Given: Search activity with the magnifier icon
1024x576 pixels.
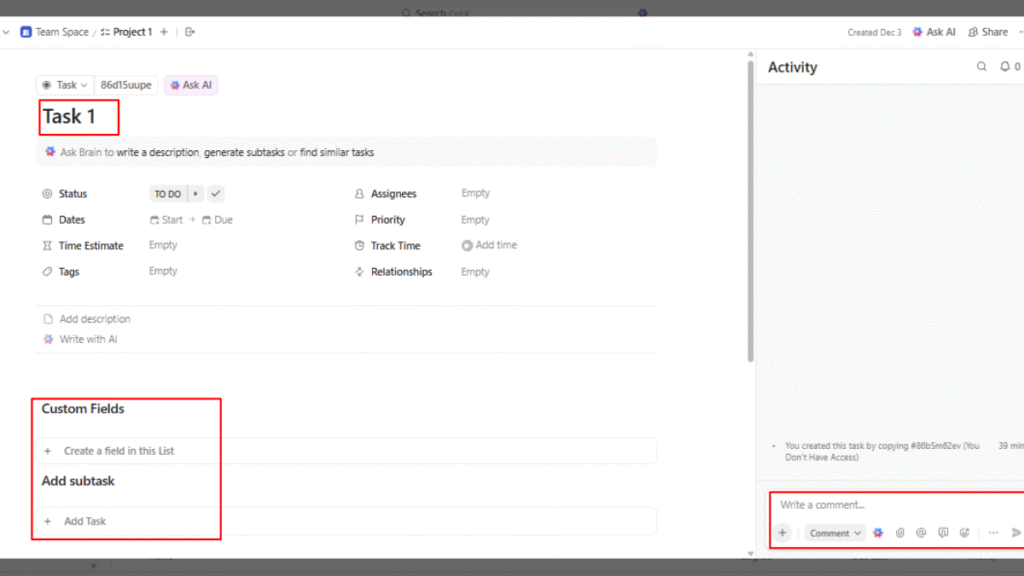Looking at the screenshot, I should point(981,67).
